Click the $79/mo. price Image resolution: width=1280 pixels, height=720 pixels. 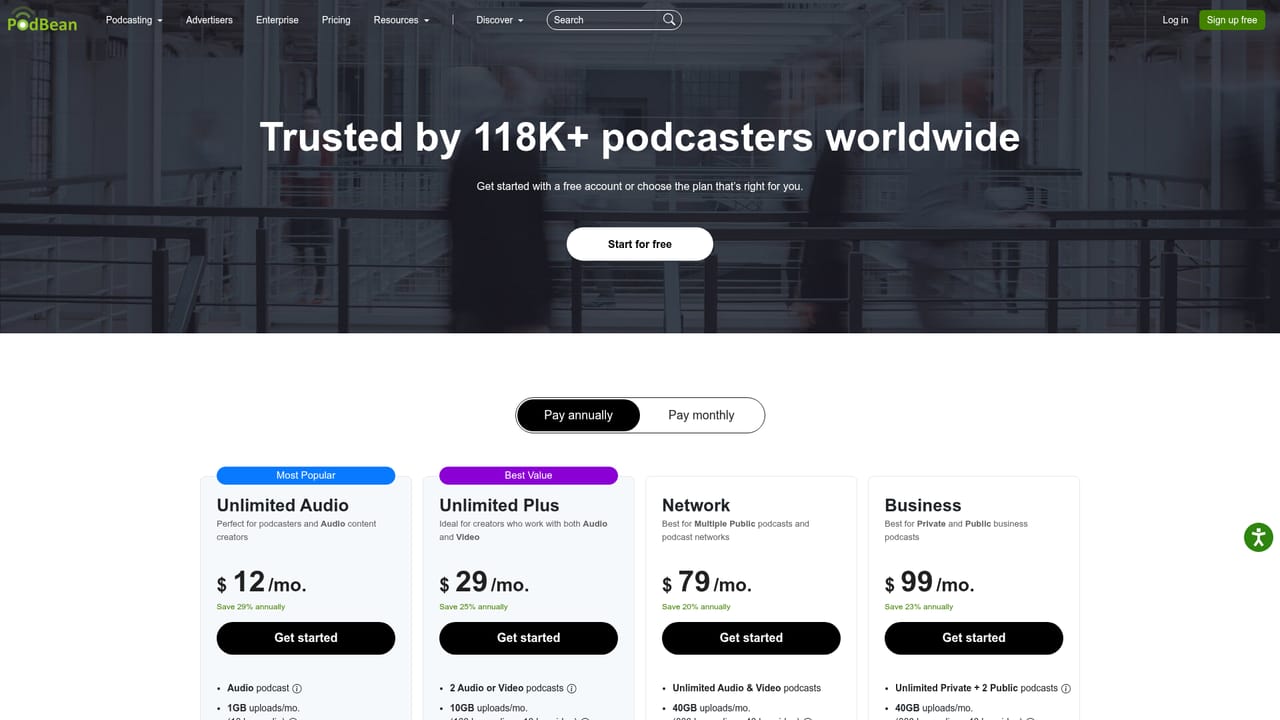(707, 582)
